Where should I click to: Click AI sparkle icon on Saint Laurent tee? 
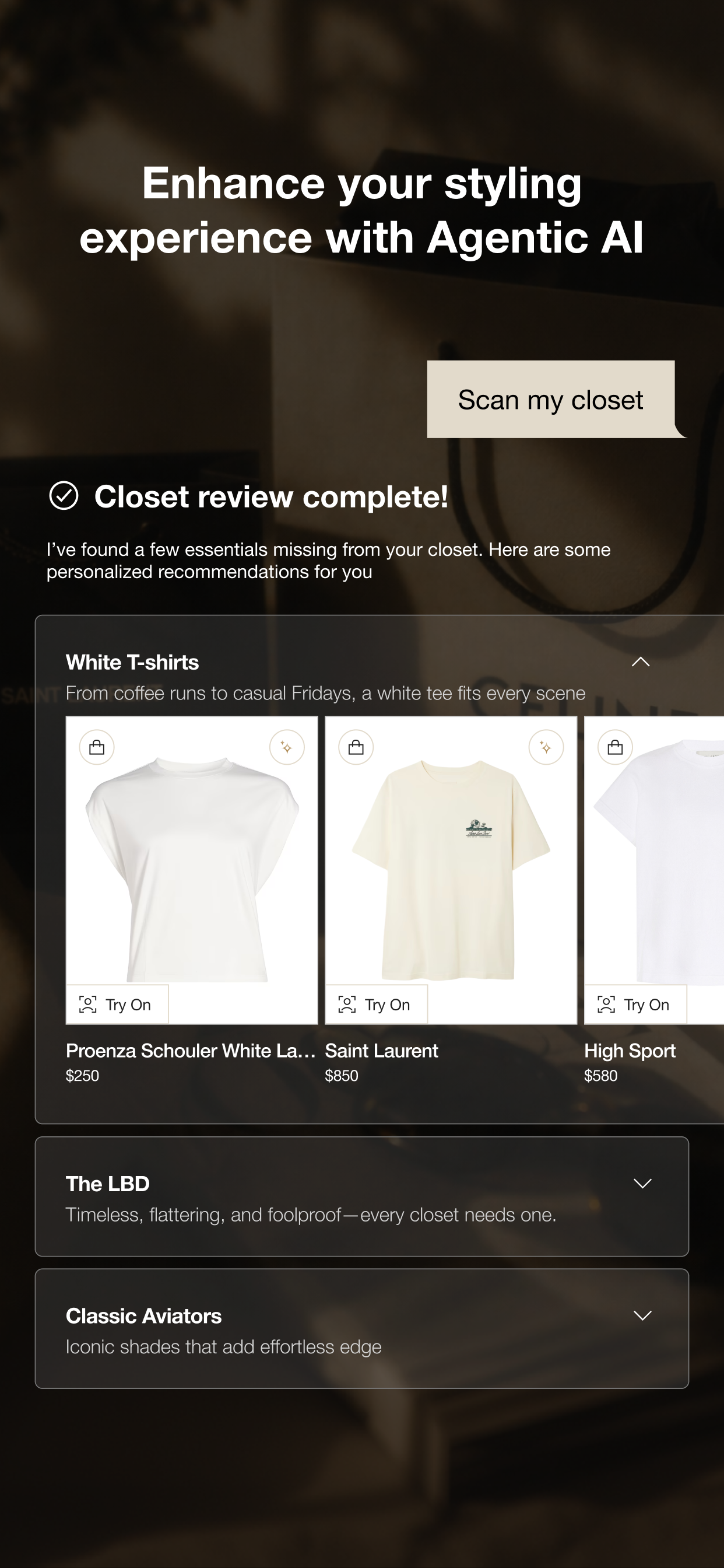pyautogui.click(x=546, y=747)
